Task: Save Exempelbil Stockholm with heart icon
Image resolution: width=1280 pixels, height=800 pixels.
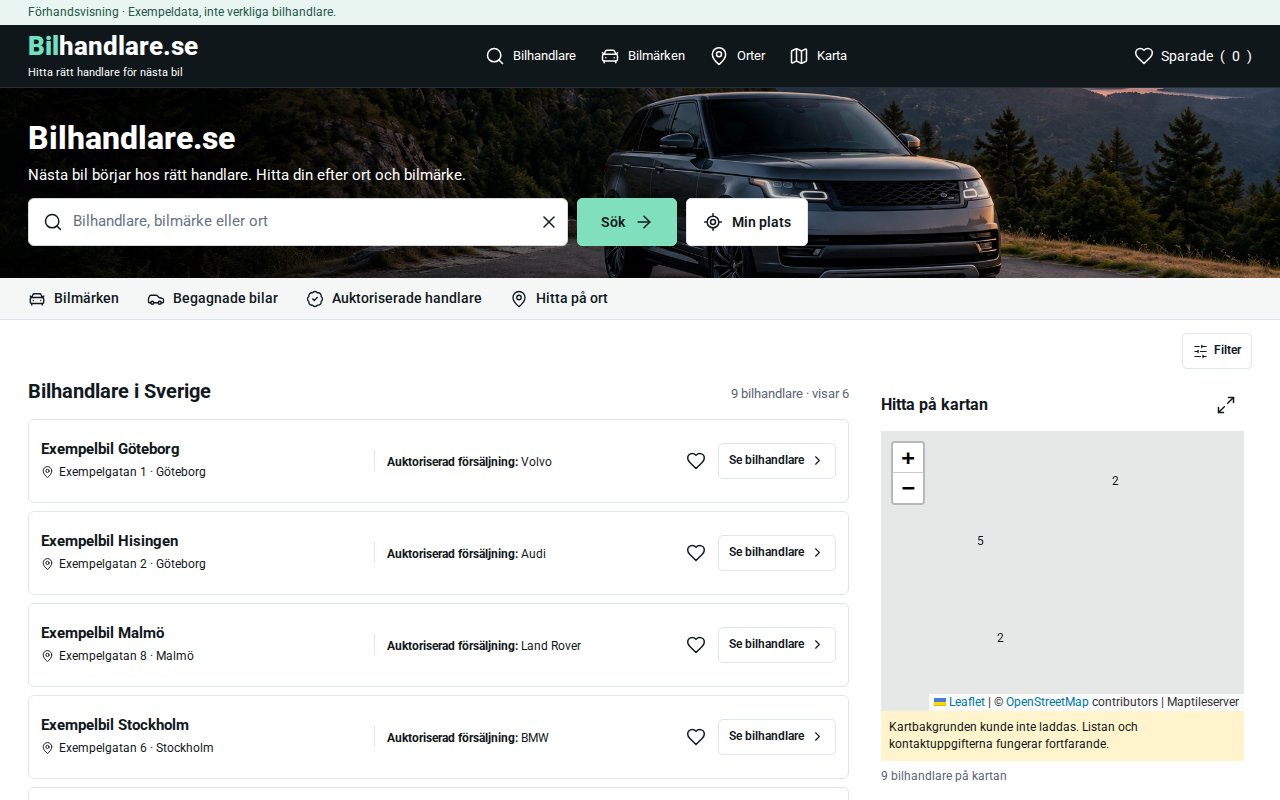Action: click(696, 737)
